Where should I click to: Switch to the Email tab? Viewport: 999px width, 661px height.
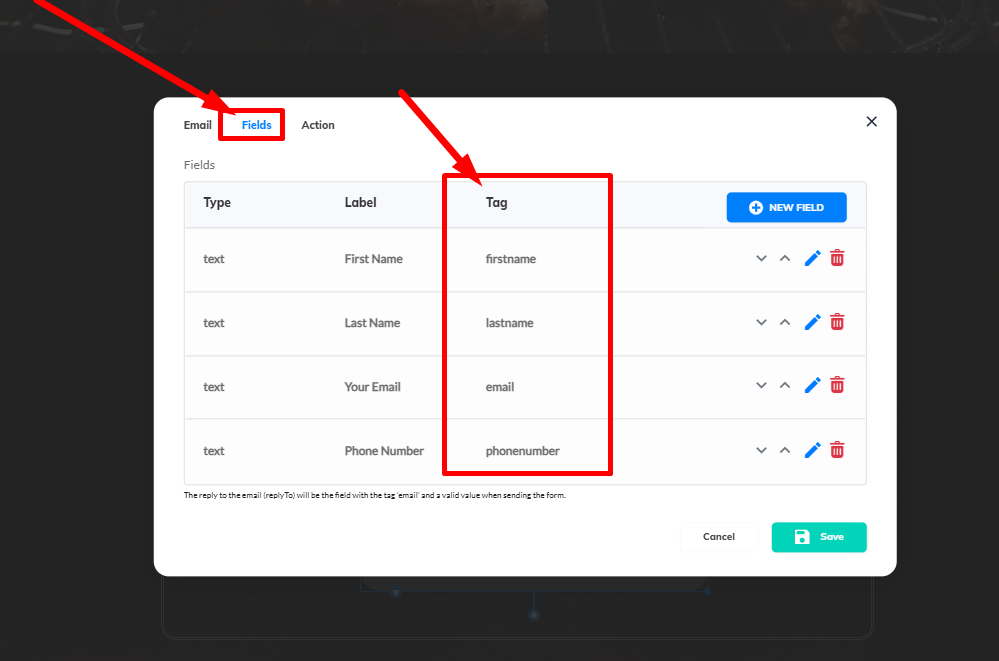pos(197,125)
